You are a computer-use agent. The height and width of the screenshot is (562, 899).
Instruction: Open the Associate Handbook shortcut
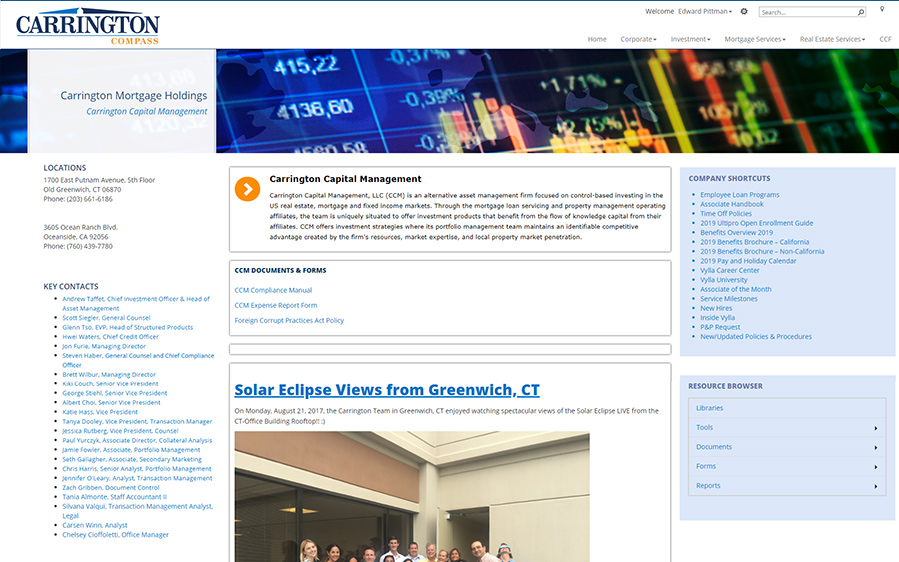[x=732, y=204]
